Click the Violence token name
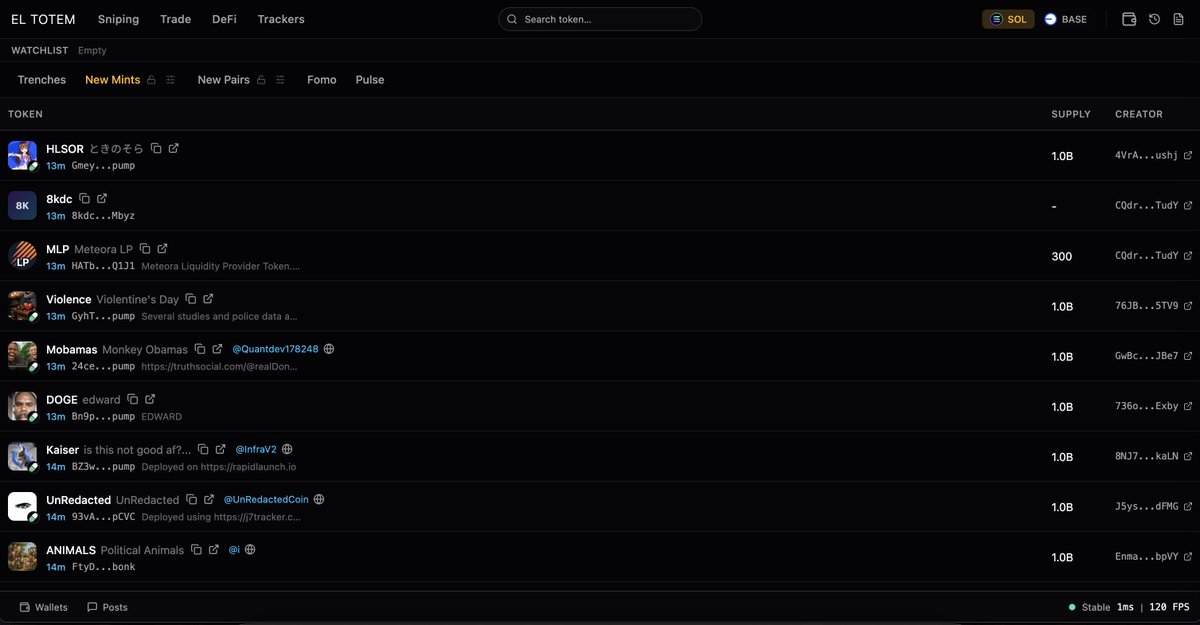 point(68,299)
